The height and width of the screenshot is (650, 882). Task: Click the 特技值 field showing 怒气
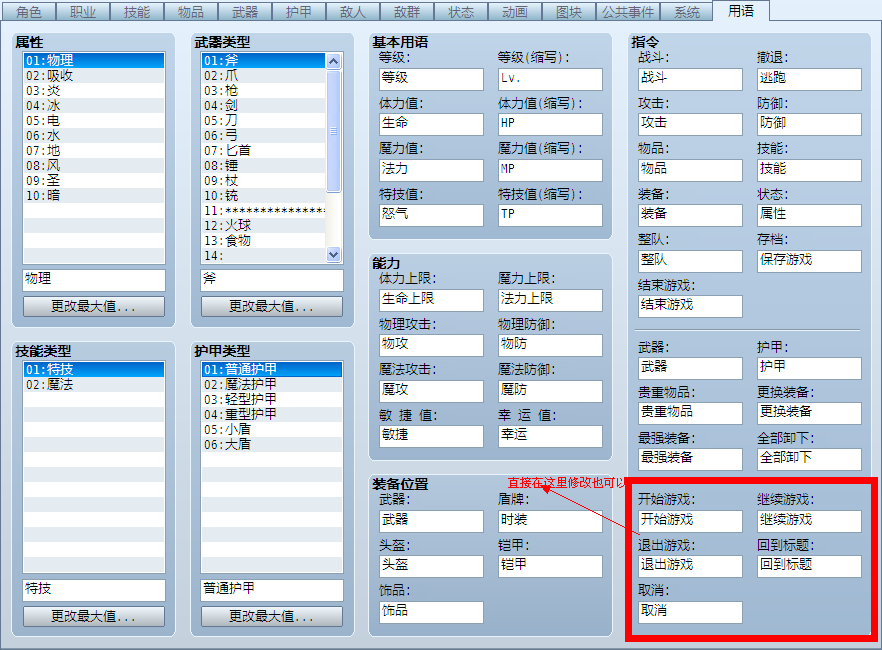coord(431,215)
